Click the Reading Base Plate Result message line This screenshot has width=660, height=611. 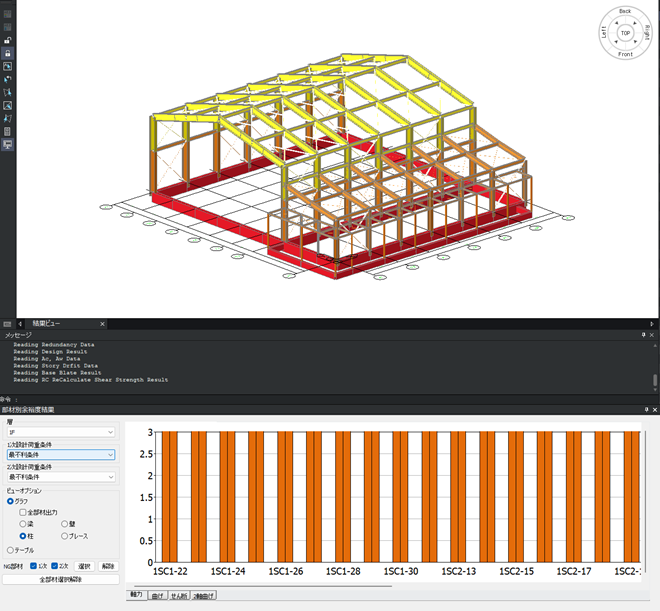(57, 373)
